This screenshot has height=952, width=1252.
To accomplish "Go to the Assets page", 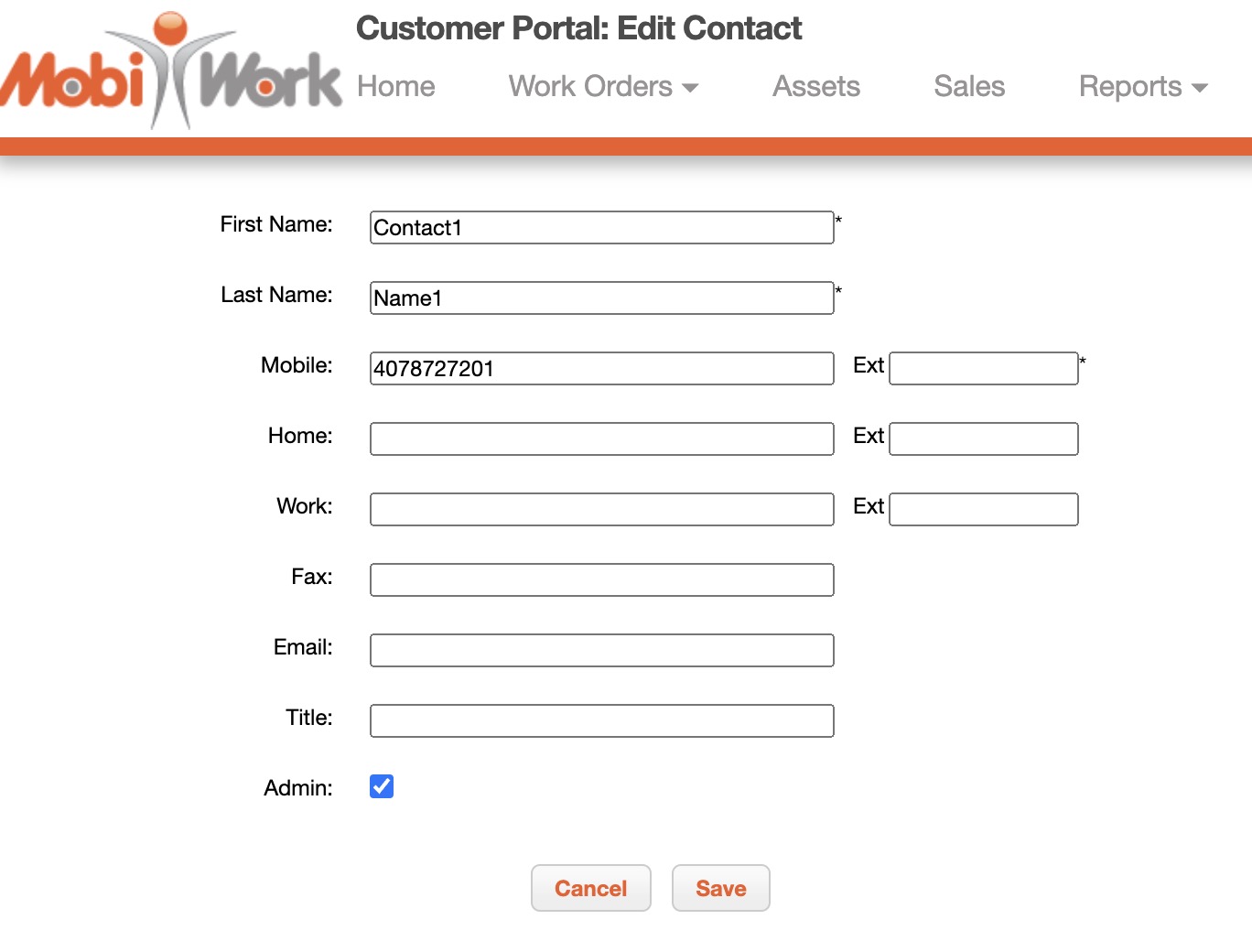I will (x=815, y=86).
